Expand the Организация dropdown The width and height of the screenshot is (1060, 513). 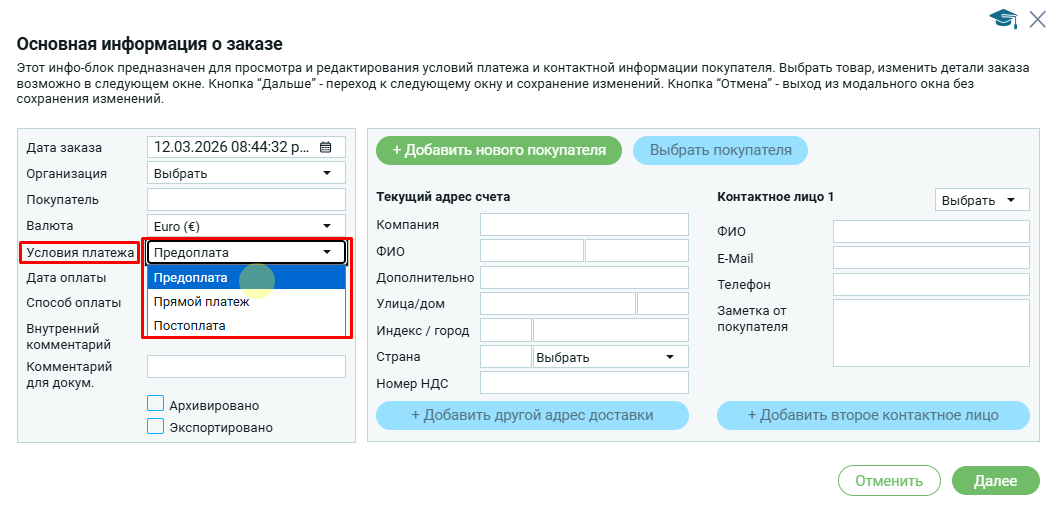[x=246, y=173]
